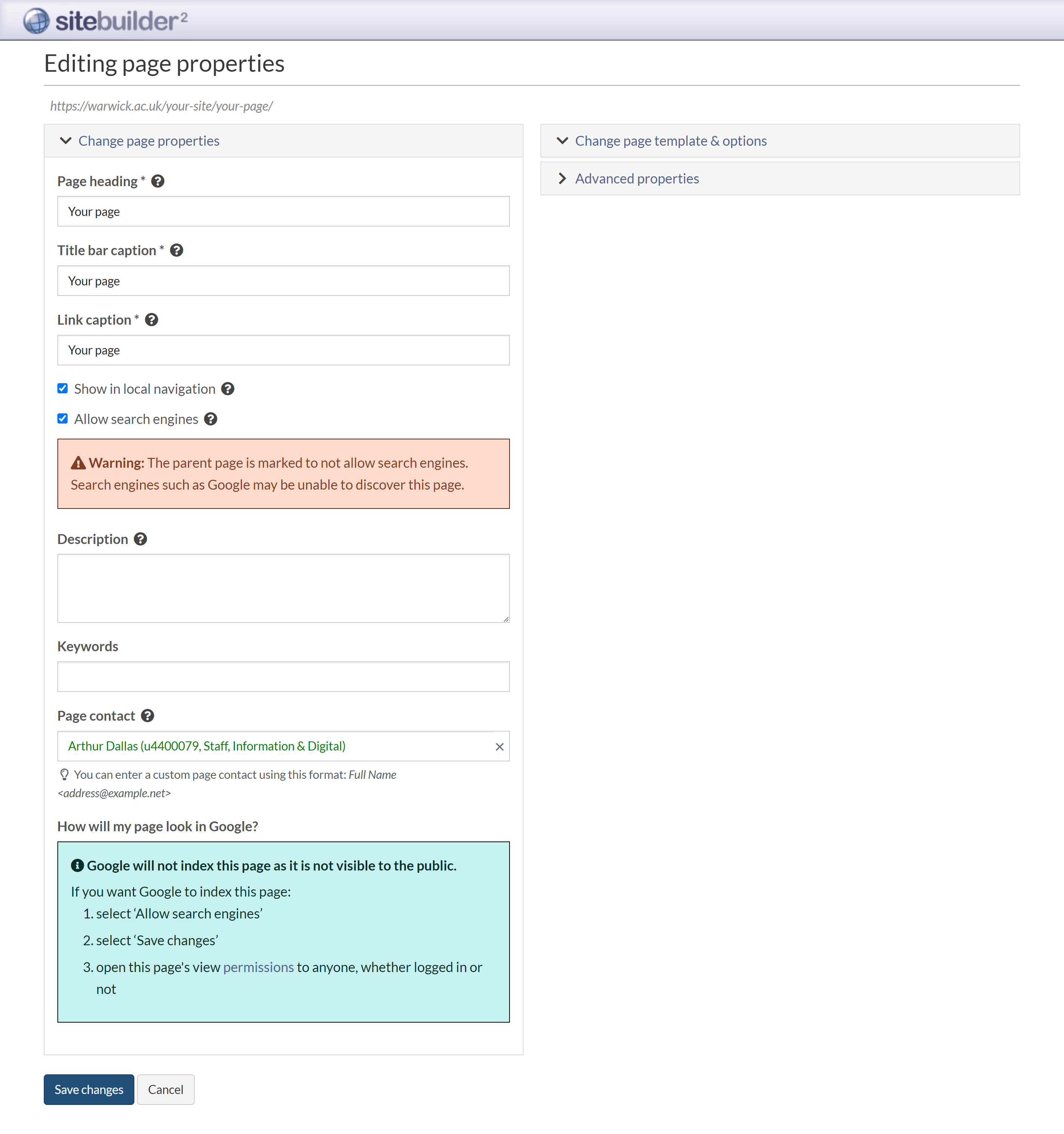Click the SiteBuilder globe logo
Viewport: 1064px width, 1134px height.
coord(37,21)
